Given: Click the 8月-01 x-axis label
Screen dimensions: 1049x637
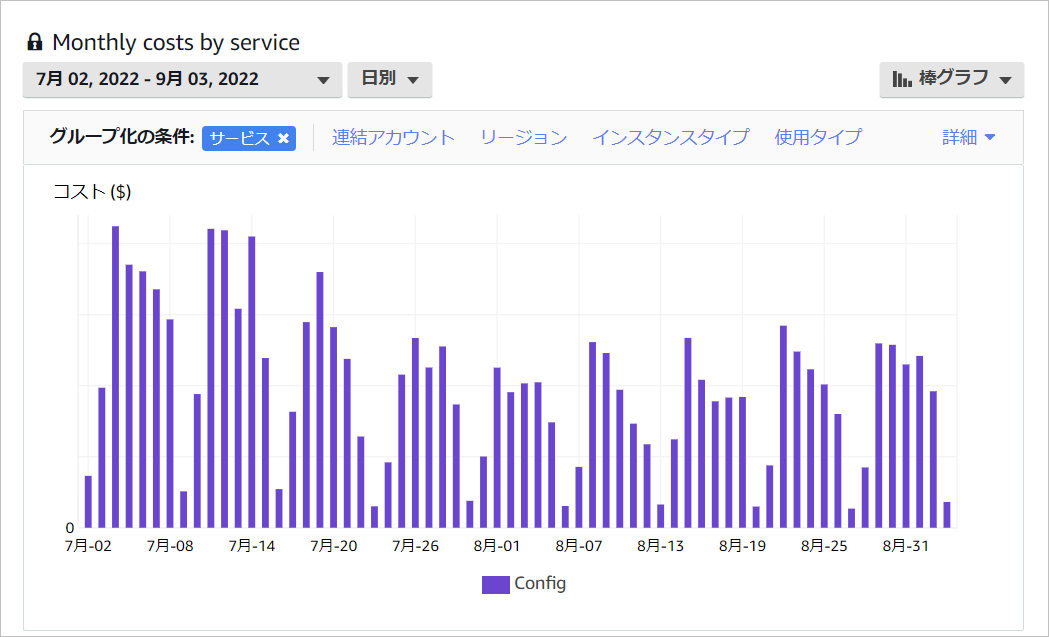Looking at the screenshot, I should coord(497,546).
